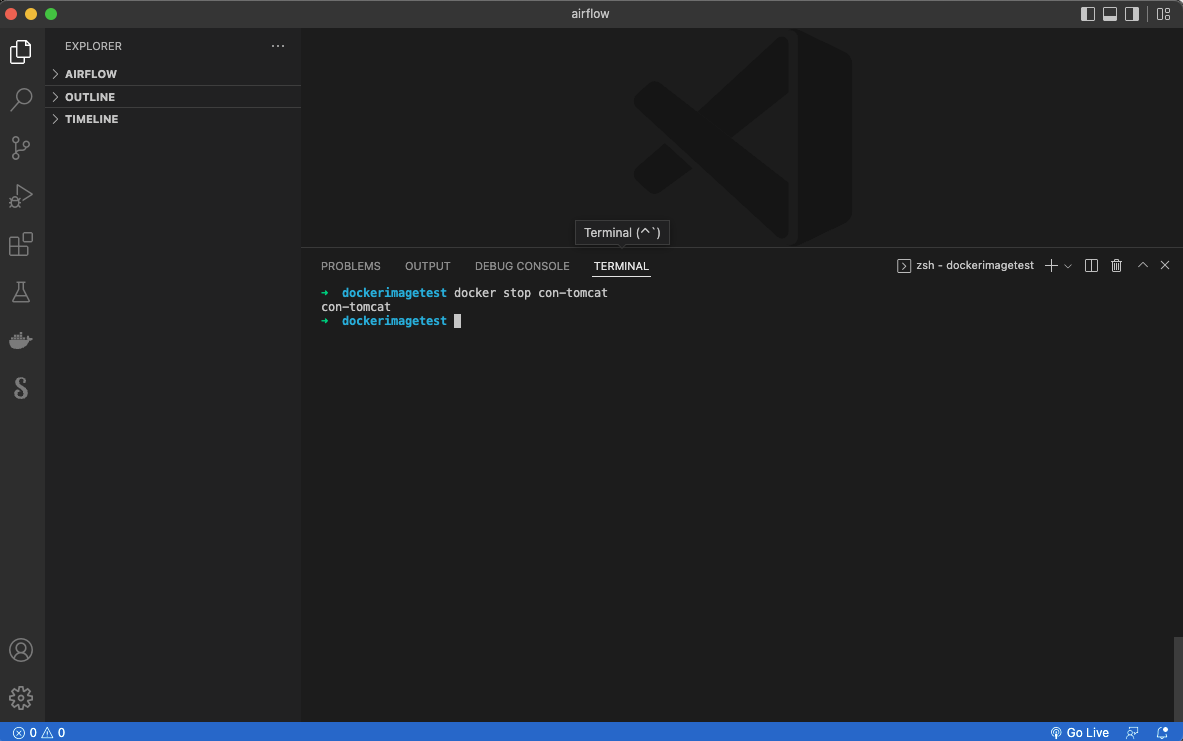Click the yellow minimize window button
Screen dimensions: 1183x741
31,14
